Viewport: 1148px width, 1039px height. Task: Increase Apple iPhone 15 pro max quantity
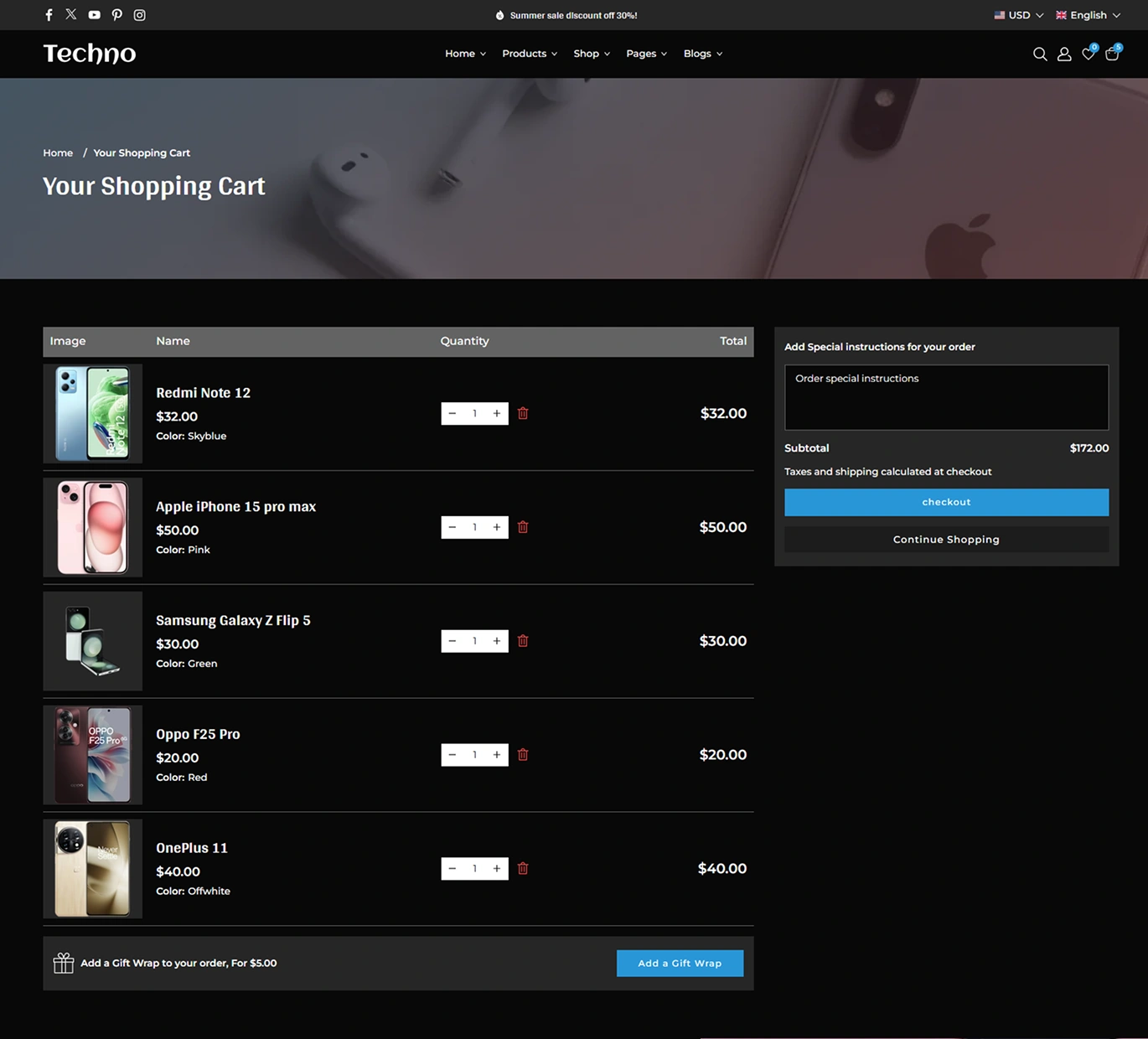497,527
